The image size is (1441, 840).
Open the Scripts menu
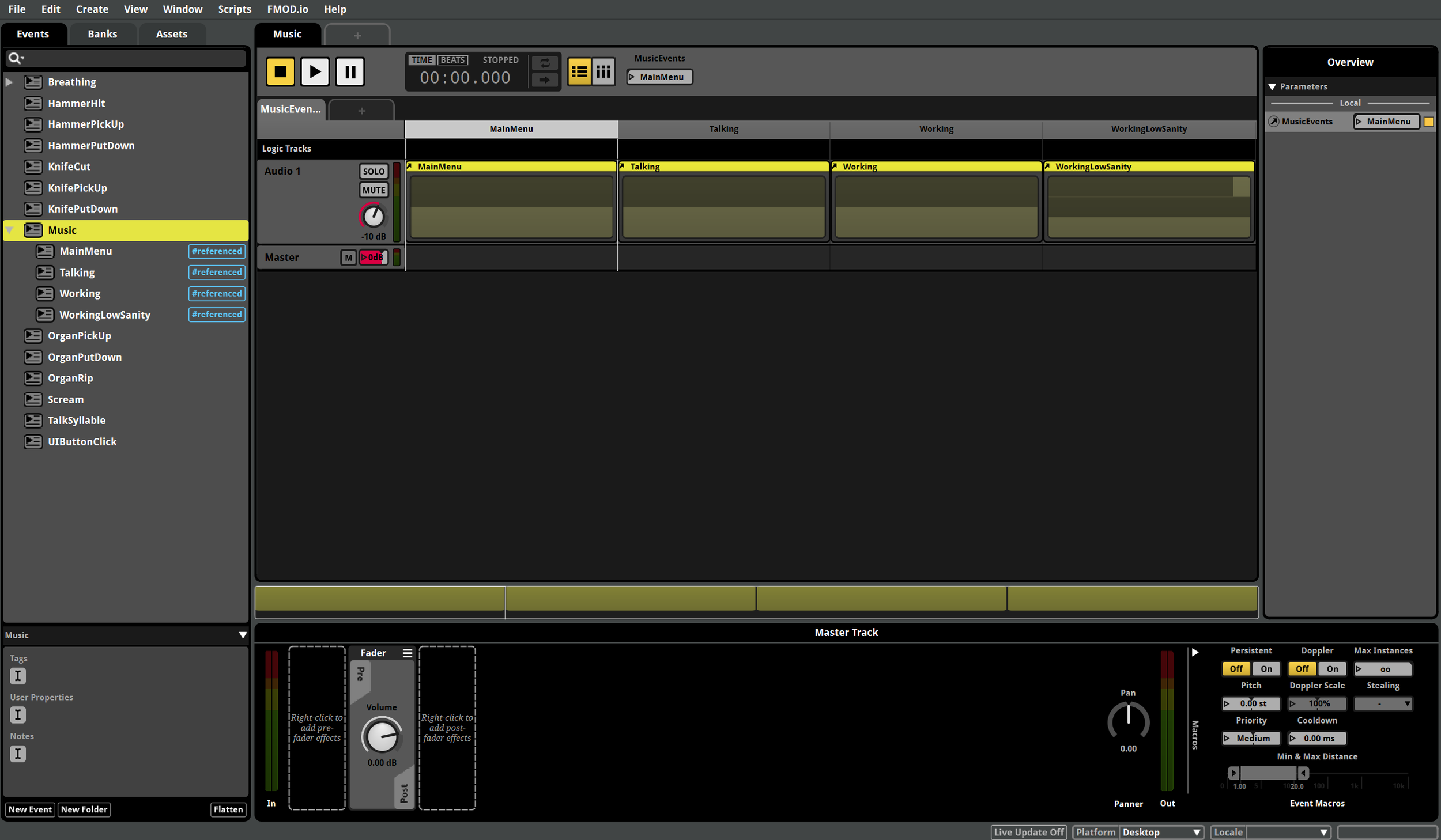pyautogui.click(x=234, y=9)
